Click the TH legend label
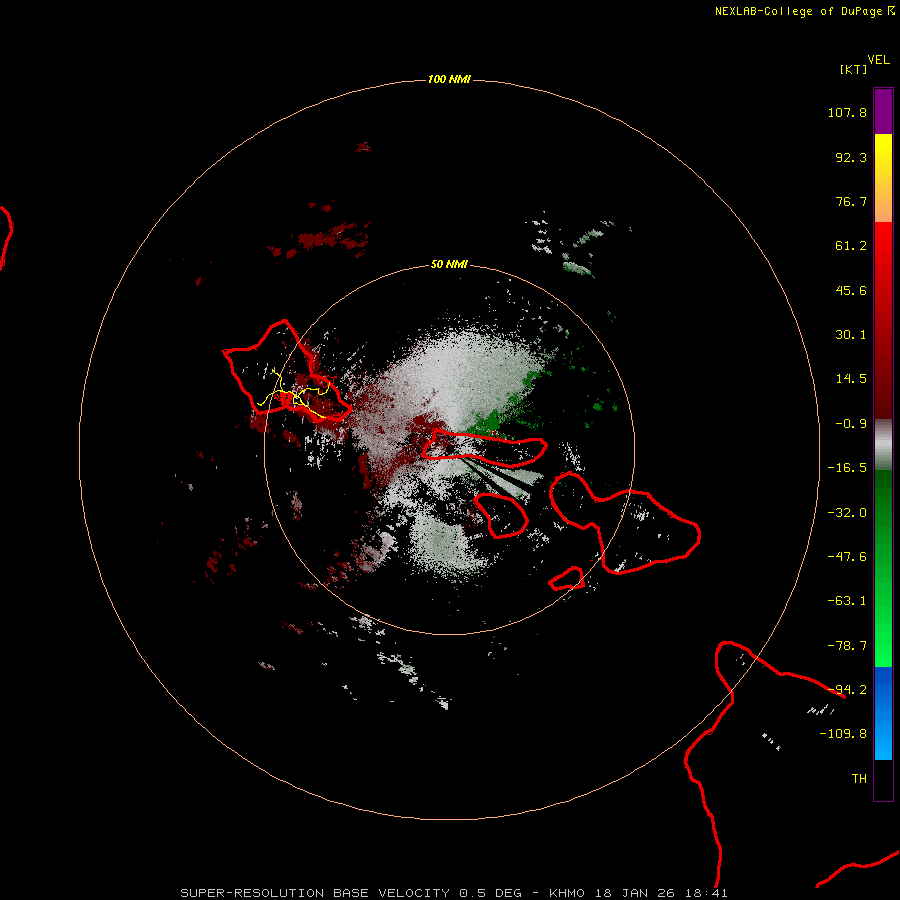The width and height of the screenshot is (900, 900). [859, 779]
